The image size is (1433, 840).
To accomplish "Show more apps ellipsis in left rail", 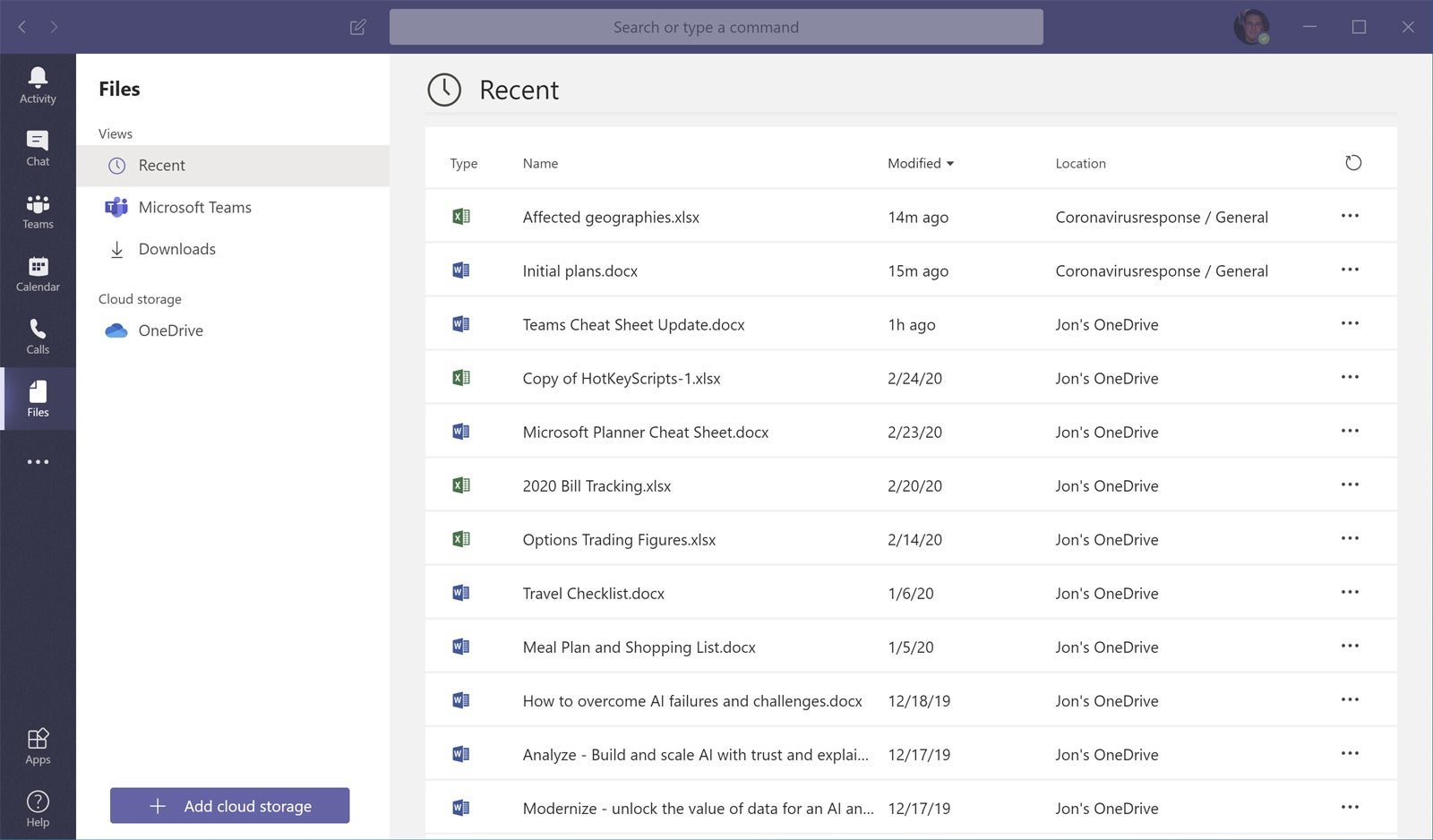I will click(38, 462).
